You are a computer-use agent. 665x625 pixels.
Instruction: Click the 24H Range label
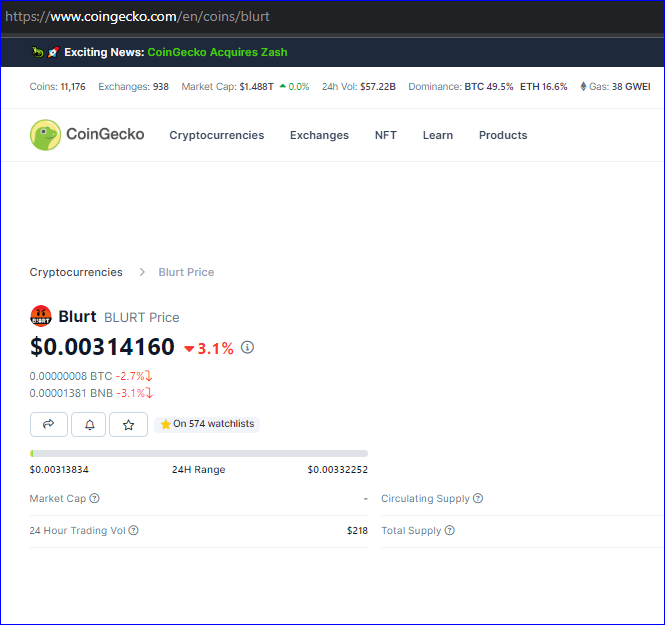coord(198,470)
